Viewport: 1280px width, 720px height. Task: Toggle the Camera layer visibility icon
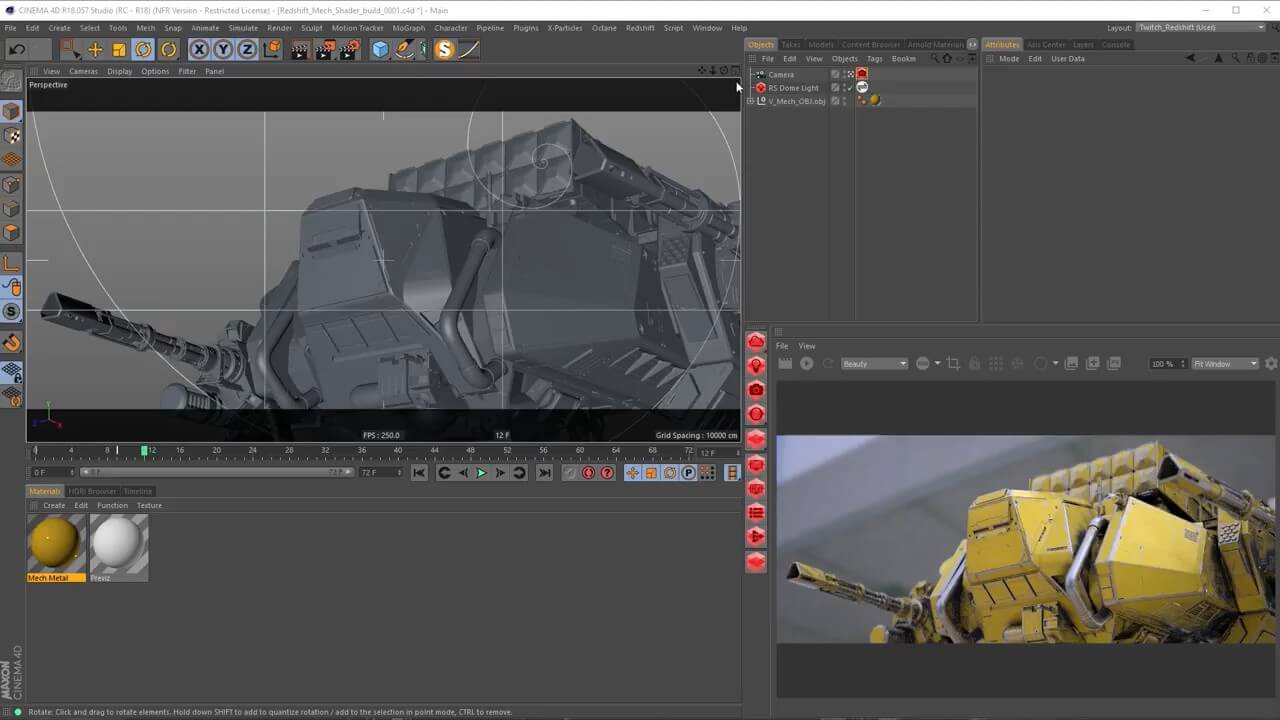point(835,74)
